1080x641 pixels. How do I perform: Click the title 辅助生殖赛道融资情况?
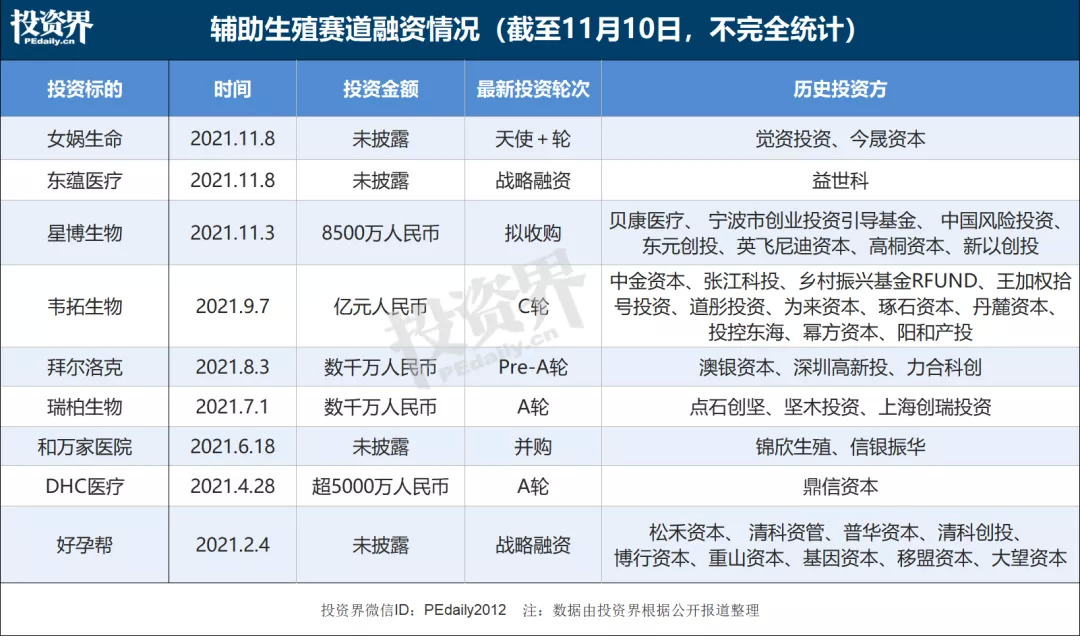pos(344,30)
